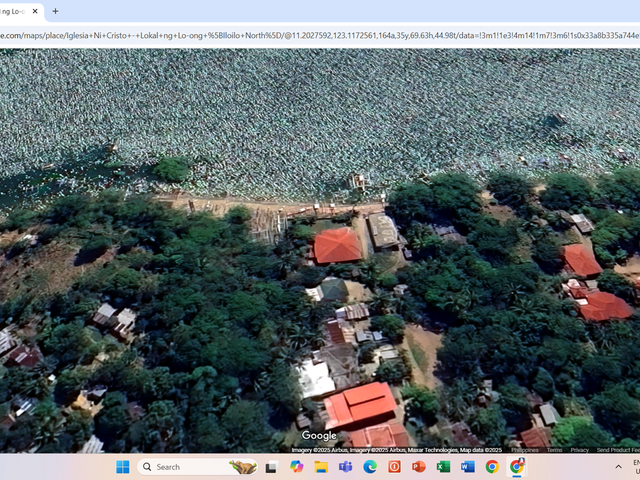Open Microsoft Teams from the taskbar
Image resolution: width=640 pixels, height=480 pixels.
(345, 467)
